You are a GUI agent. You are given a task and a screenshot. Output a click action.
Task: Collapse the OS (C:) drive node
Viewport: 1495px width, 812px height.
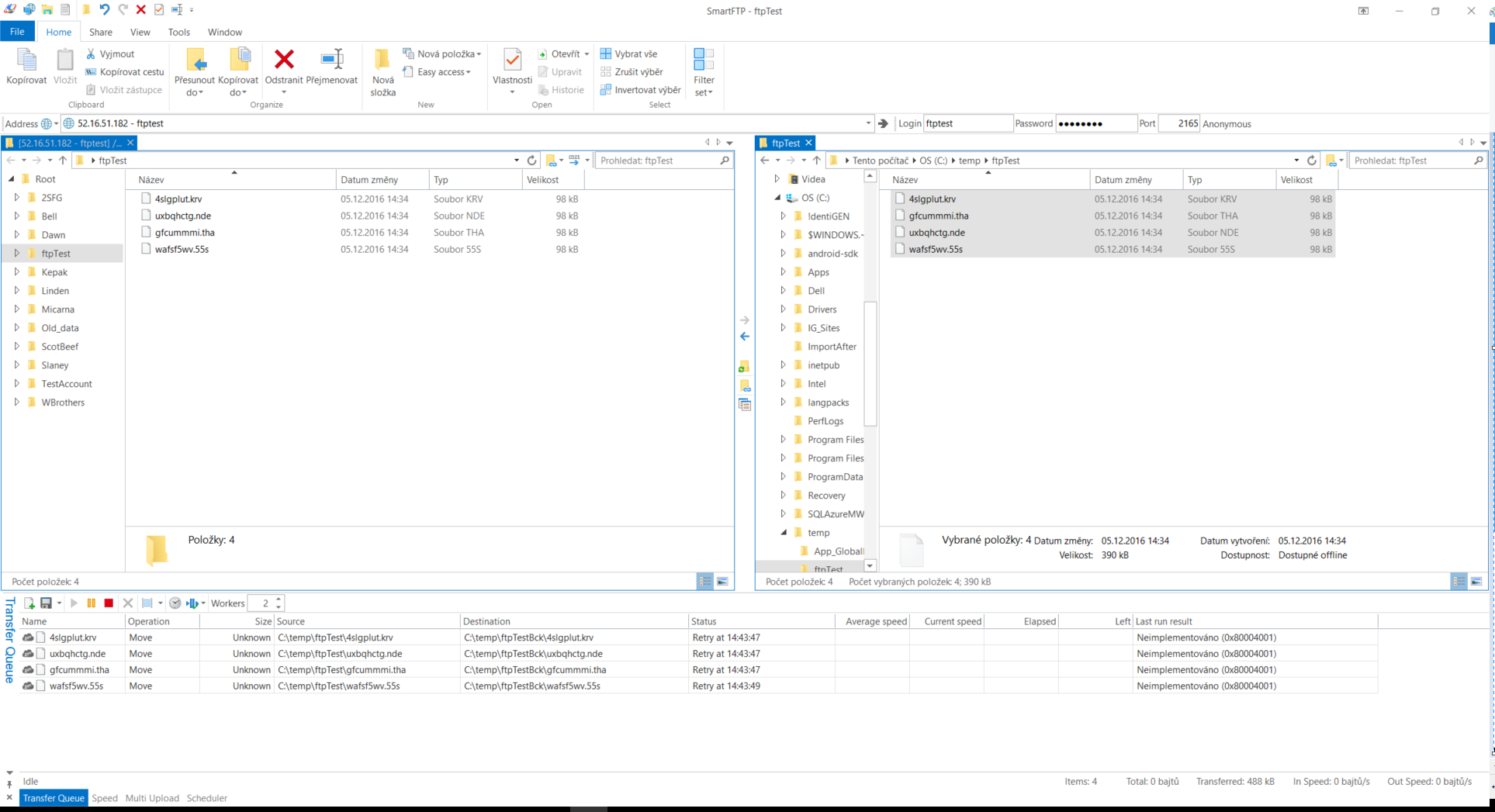point(777,198)
